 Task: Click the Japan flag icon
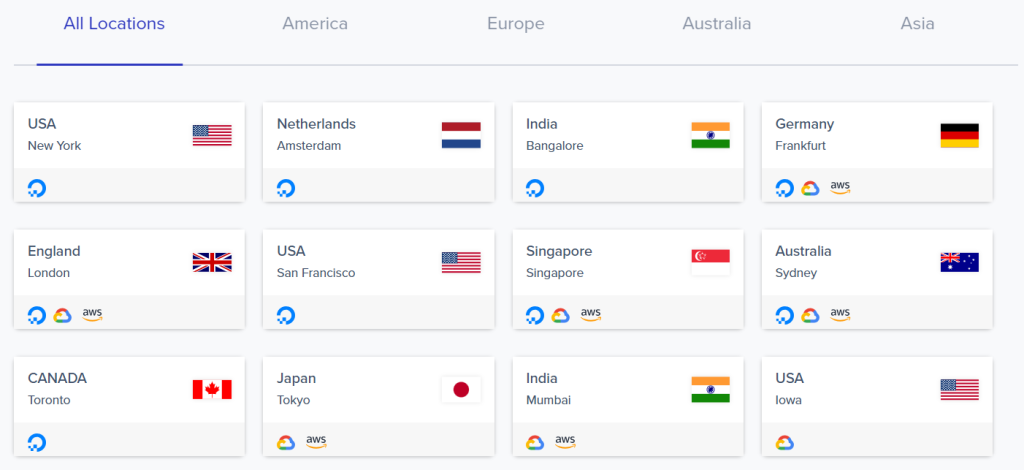461,390
